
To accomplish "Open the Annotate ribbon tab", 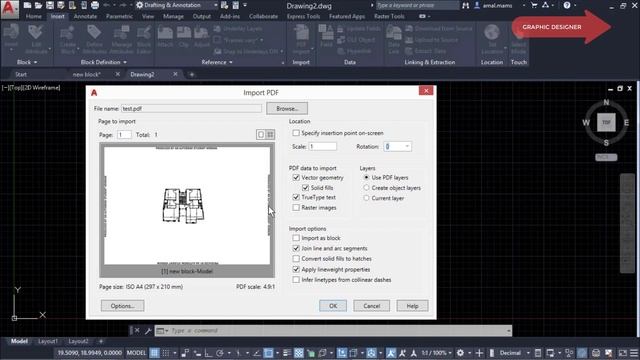I will click(x=85, y=16).
